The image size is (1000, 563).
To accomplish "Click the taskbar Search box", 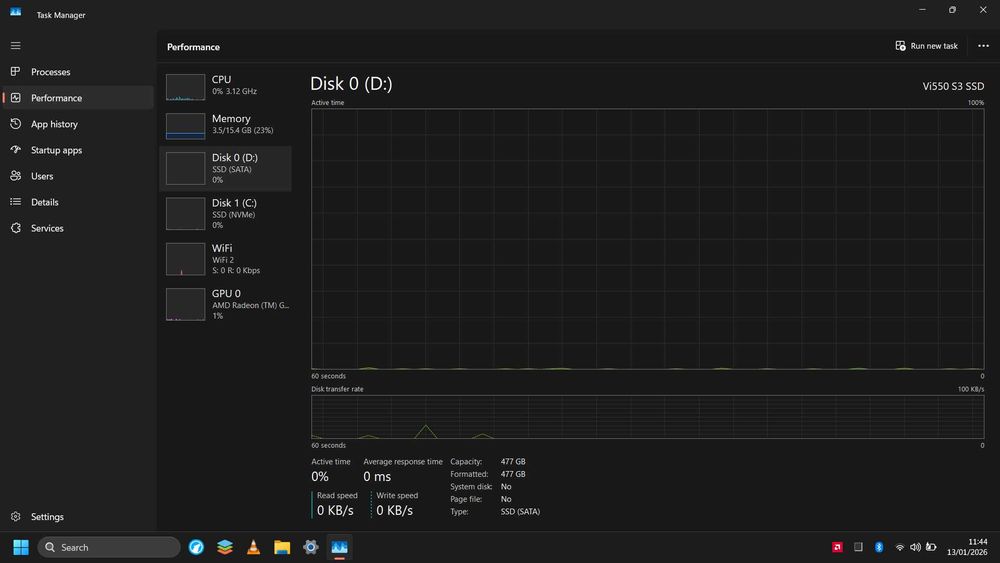I will (x=108, y=547).
